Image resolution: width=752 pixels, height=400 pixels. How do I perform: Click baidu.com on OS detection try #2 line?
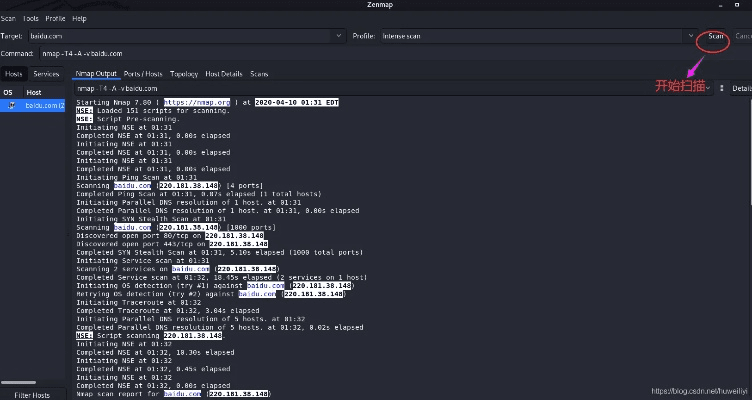coord(257,294)
